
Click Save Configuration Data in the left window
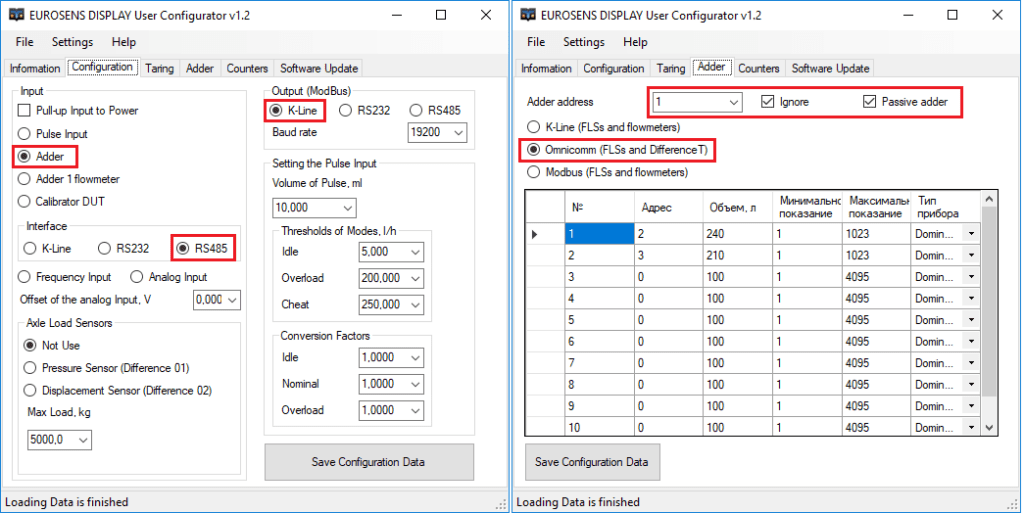369,462
